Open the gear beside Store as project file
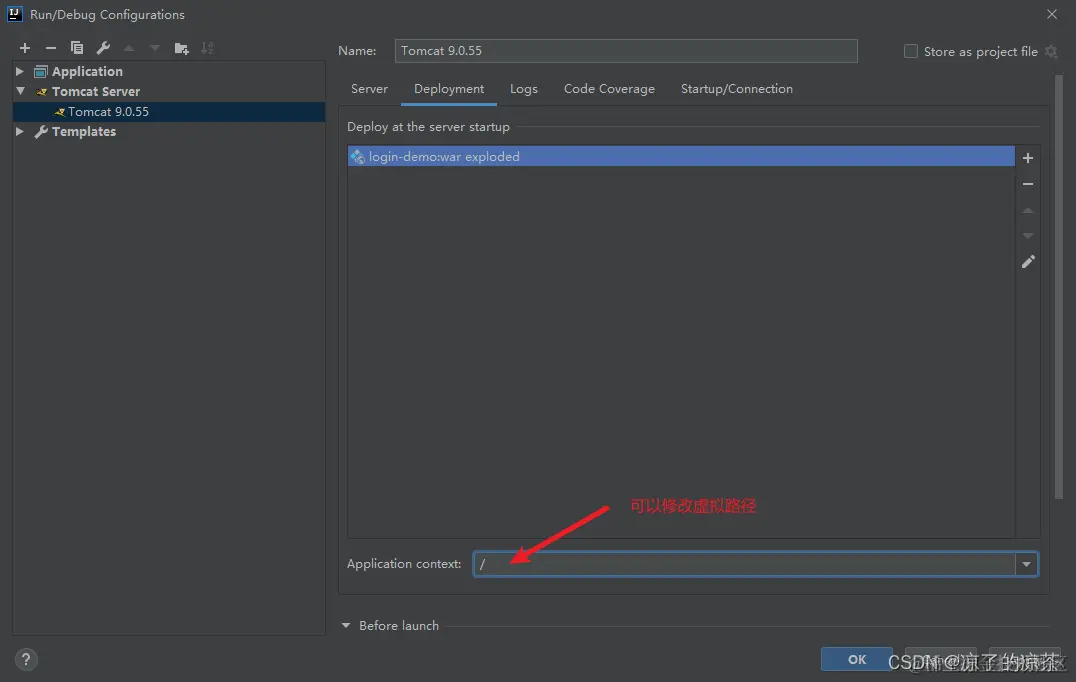Screen dimensions: 1076x682 (1051, 51)
